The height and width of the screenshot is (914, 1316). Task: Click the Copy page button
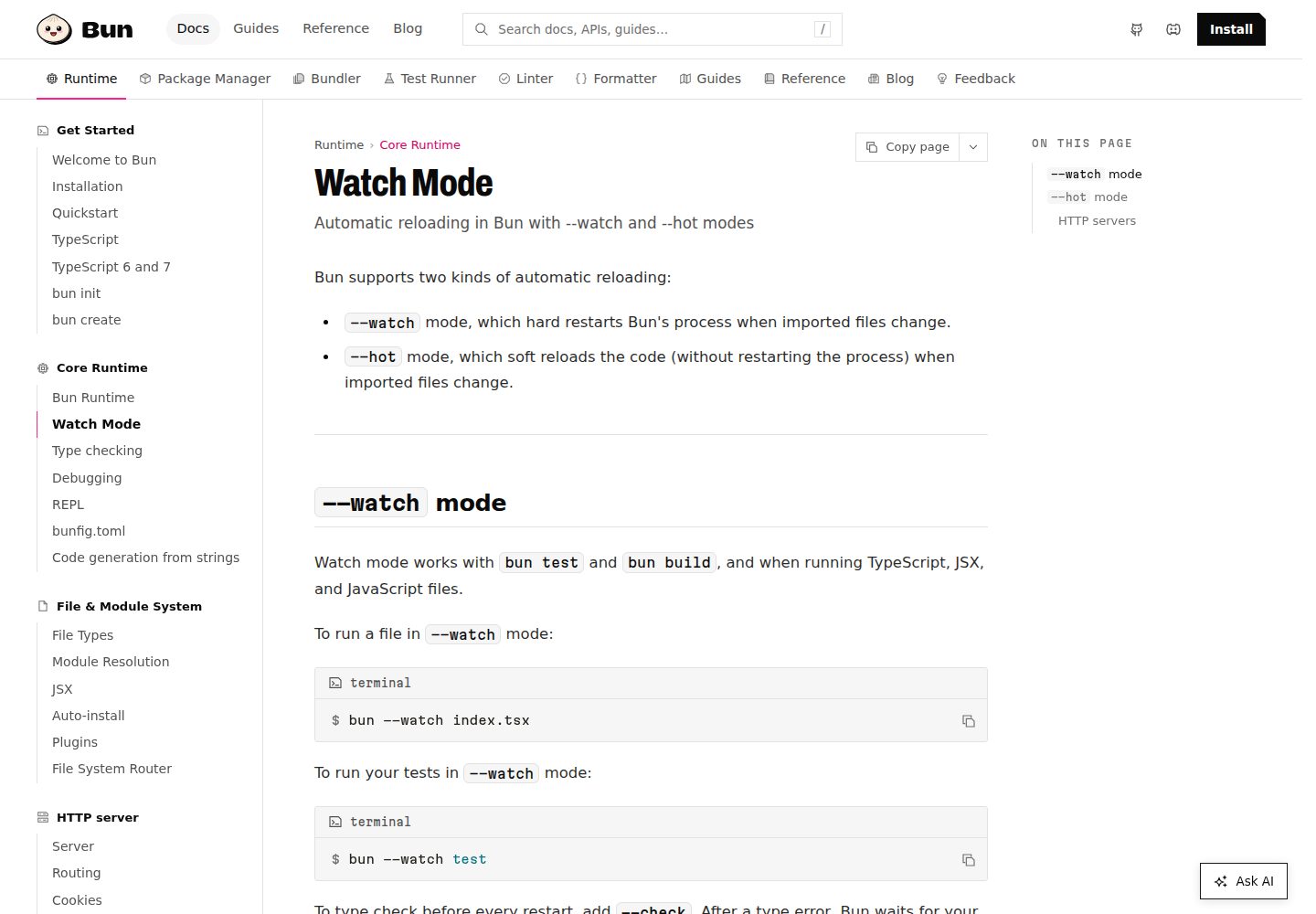pos(907,147)
